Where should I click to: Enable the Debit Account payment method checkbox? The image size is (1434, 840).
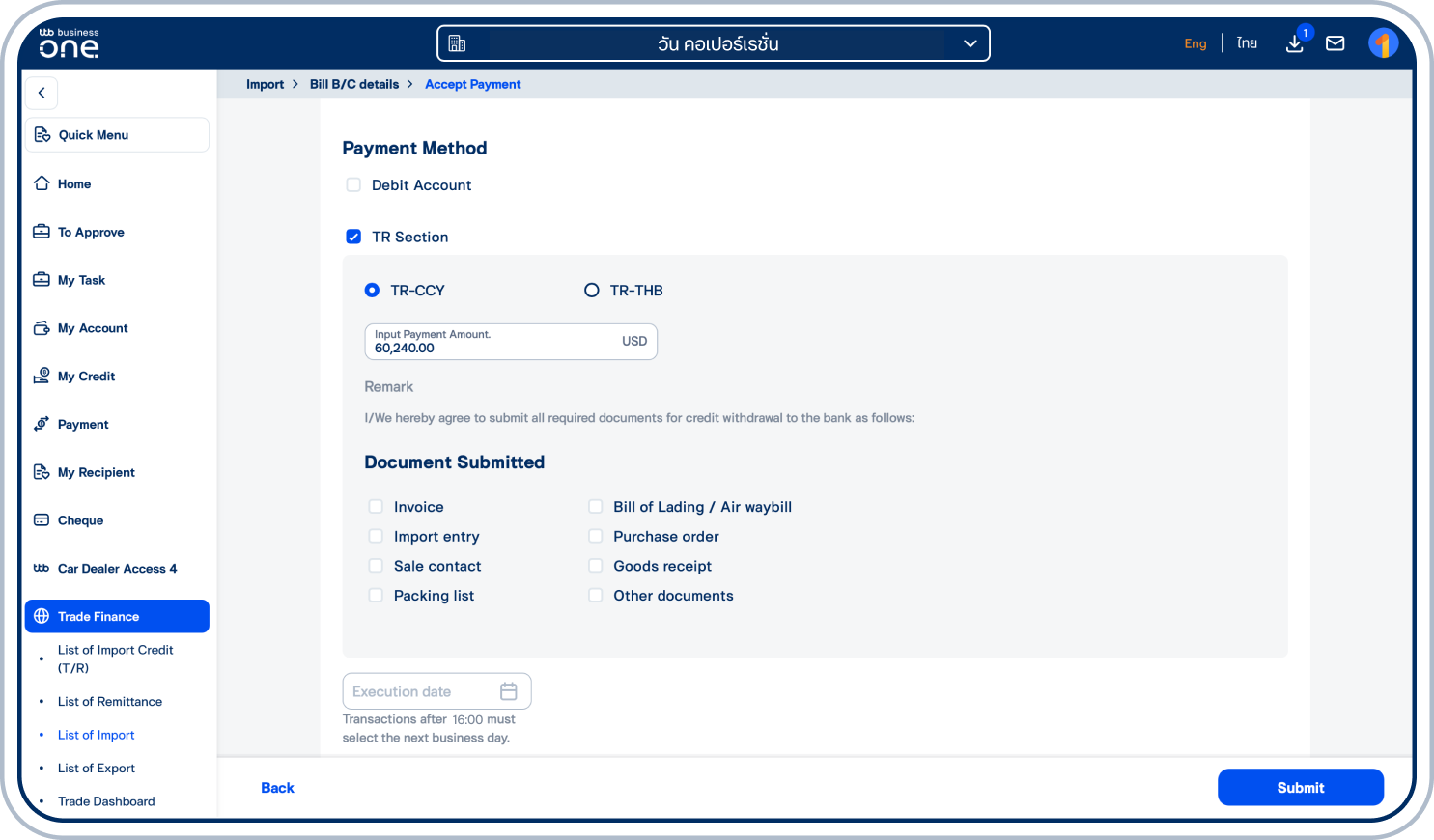pyautogui.click(x=353, y=183)
